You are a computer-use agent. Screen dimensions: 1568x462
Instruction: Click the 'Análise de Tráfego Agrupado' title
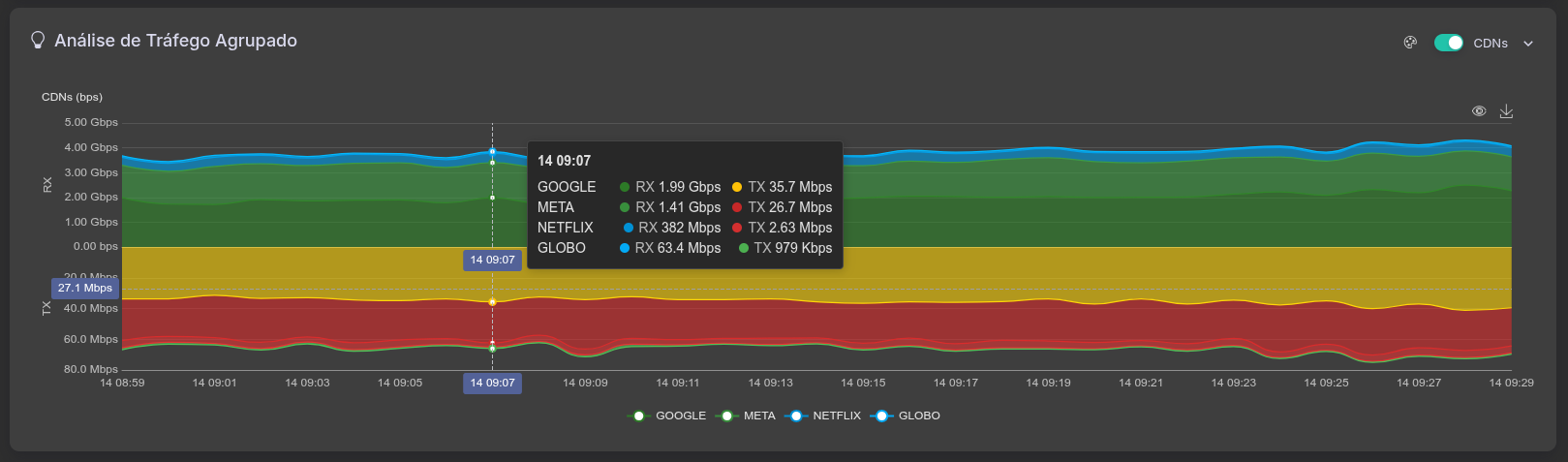pyautogui.click(x=175, y=41)
